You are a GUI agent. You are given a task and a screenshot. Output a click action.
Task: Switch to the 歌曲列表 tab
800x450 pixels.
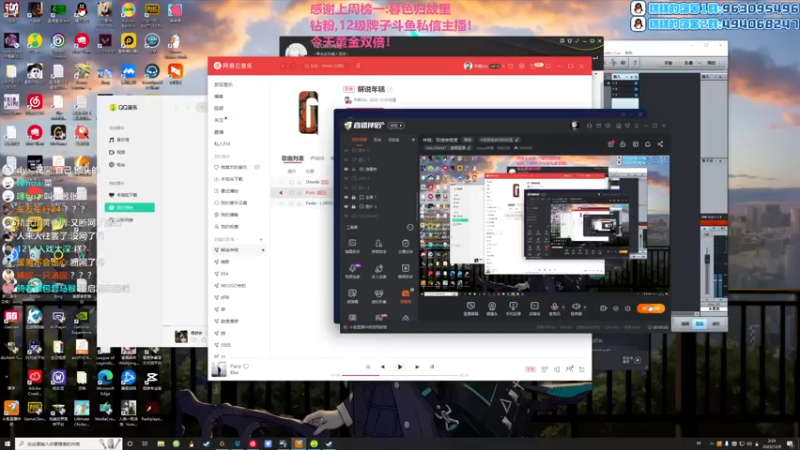292,159
